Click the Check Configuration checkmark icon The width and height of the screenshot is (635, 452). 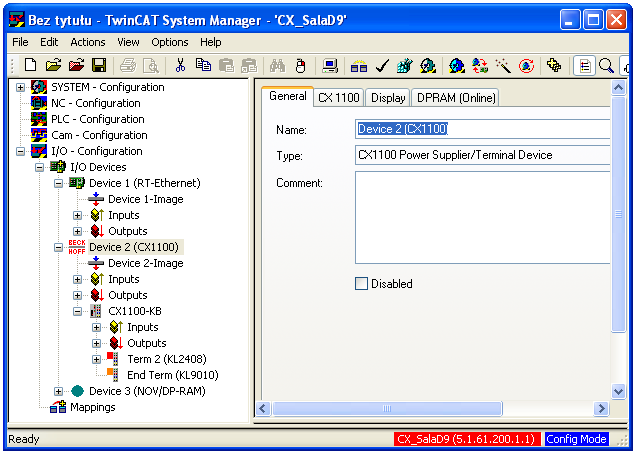382,65
